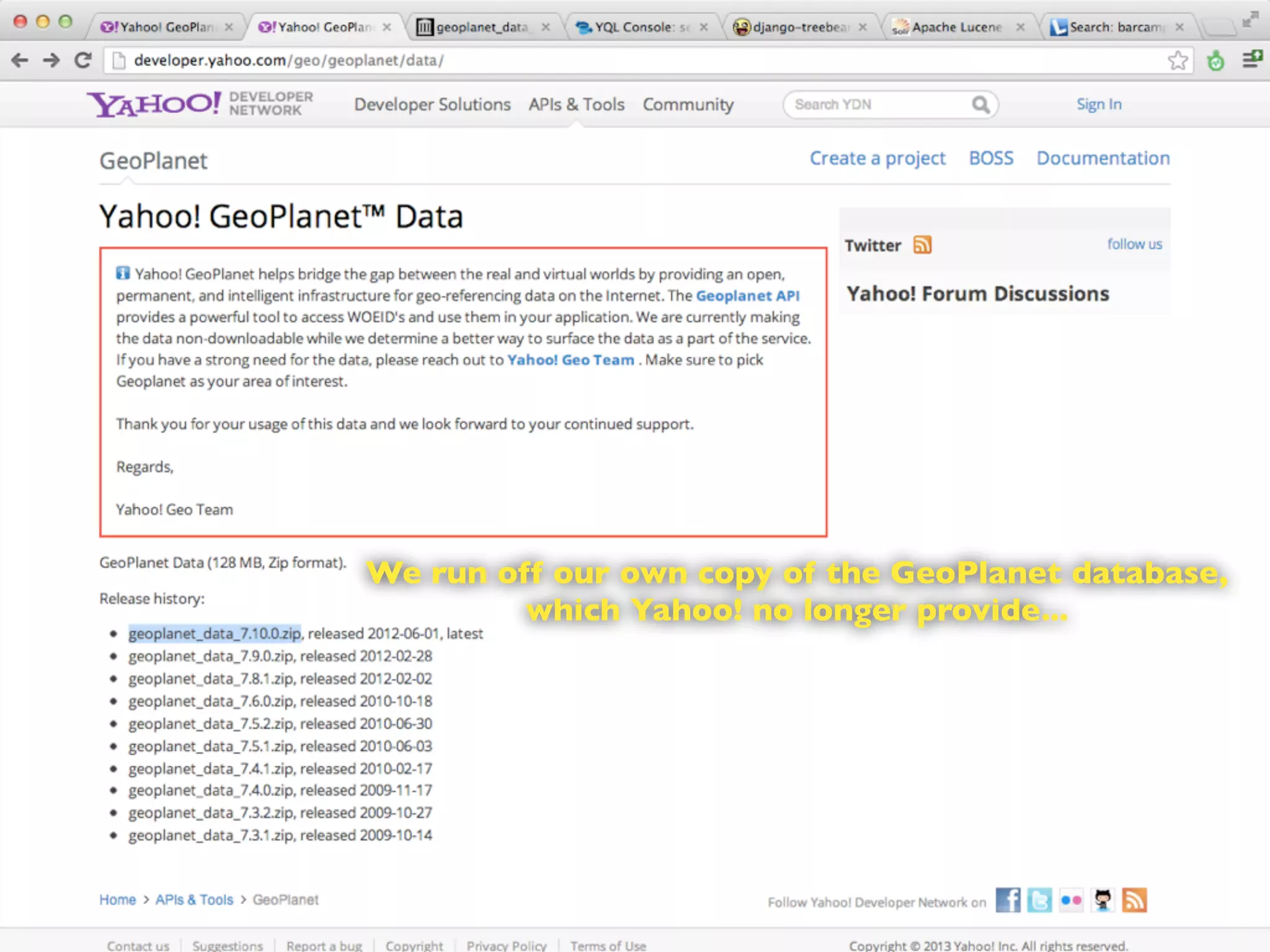Image resolution: width=1270 pixels, height=952 pixels.
Task: Close the django-treebeard tab
Action: 863,27
